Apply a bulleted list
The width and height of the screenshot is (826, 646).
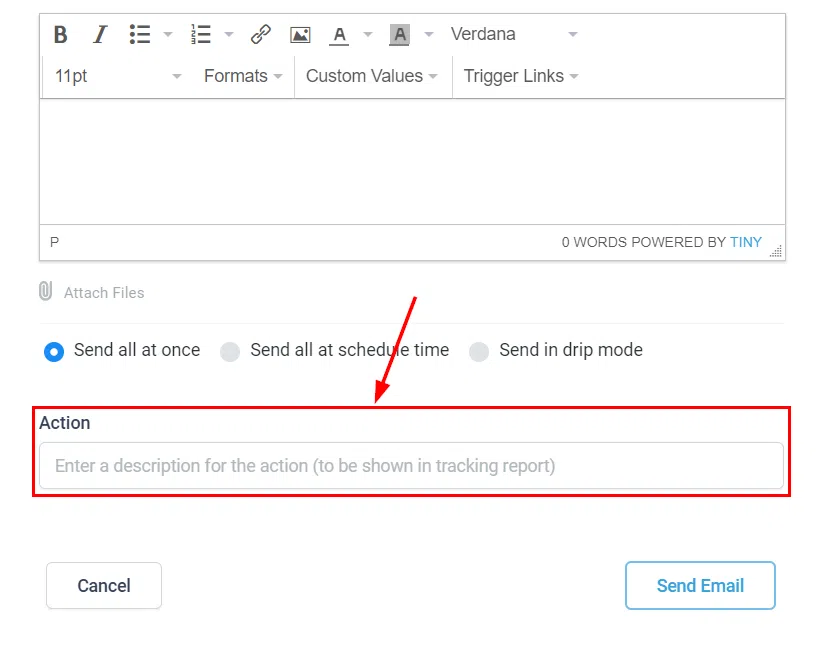point(139,33)
